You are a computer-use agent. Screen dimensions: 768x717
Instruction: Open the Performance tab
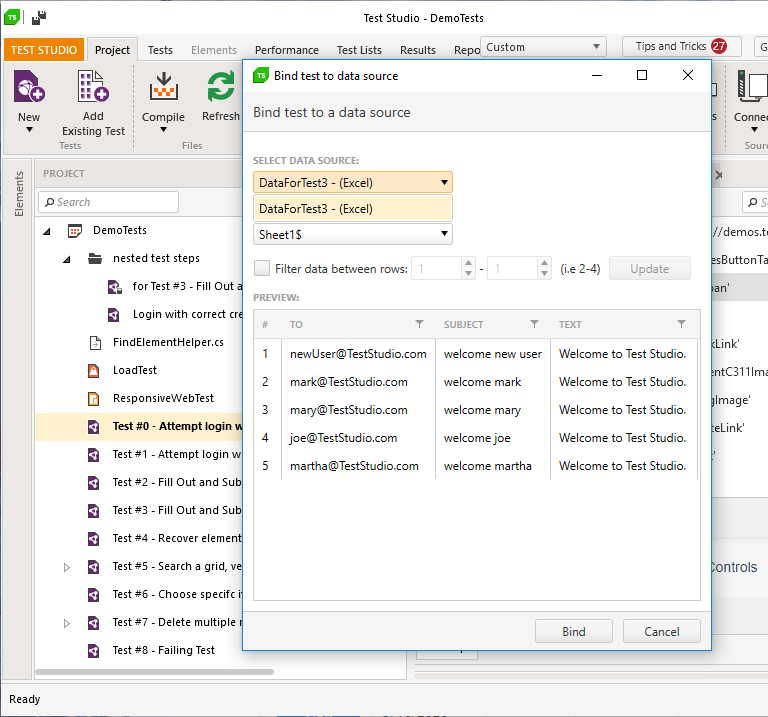287,50
